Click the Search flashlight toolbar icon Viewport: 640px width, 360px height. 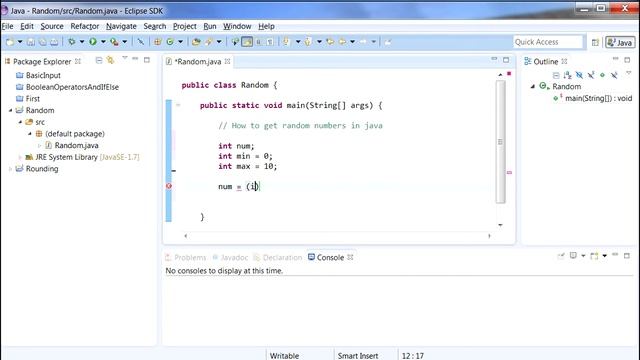click(209, 42)
